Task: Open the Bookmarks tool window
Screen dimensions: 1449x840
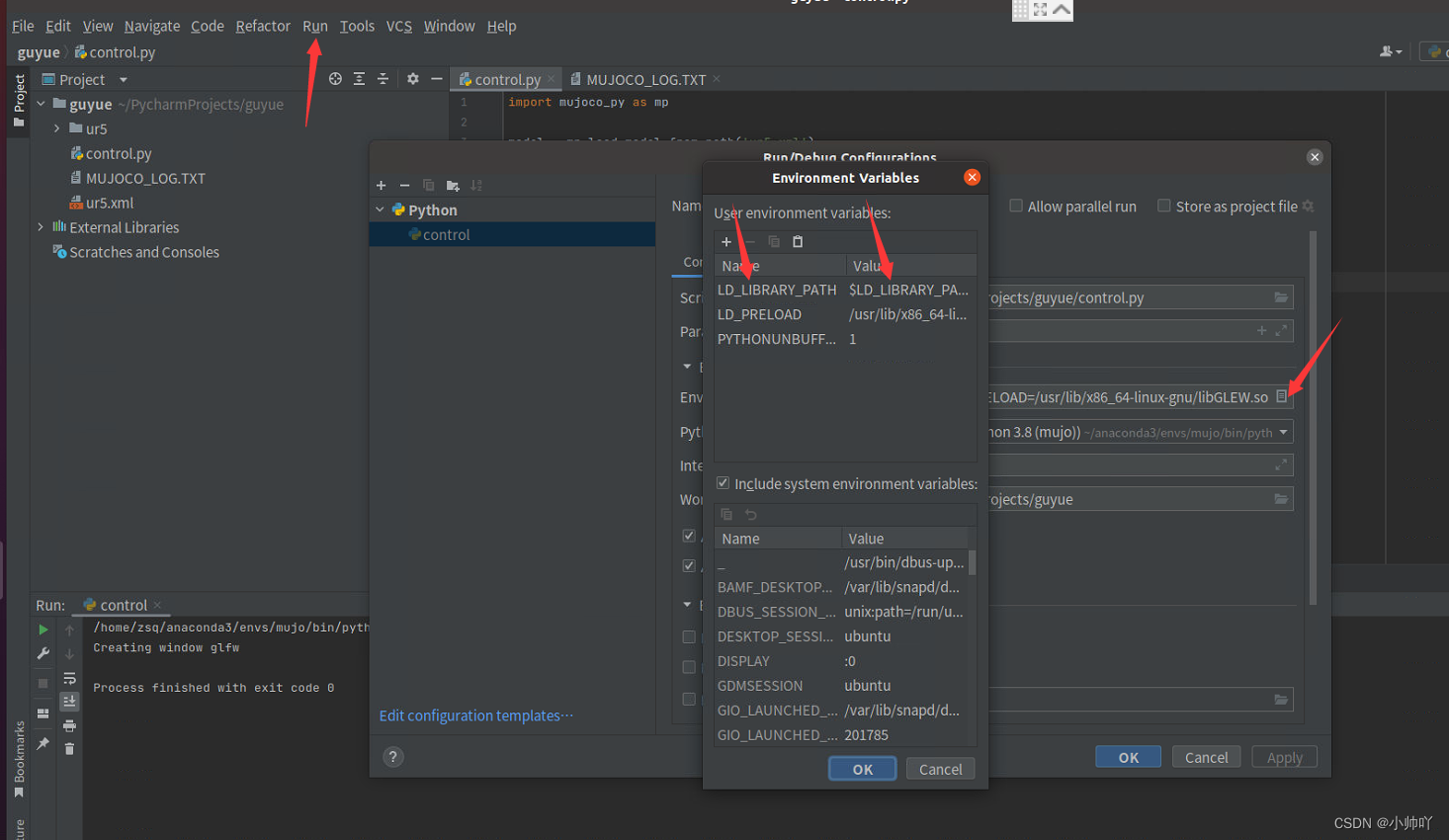Action: click(19, 759)
